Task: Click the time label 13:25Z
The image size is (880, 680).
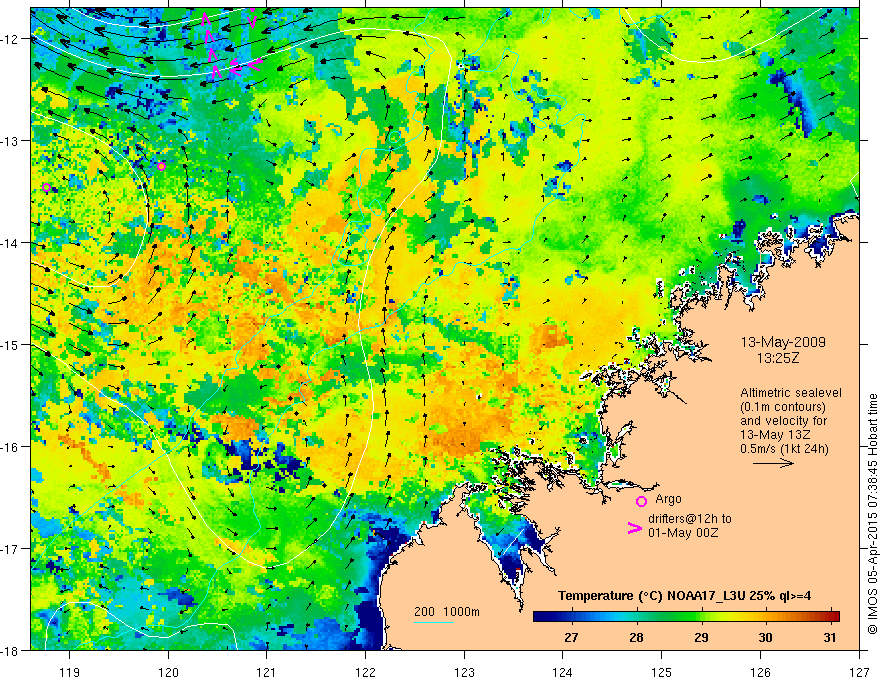Action: (777, 357)
